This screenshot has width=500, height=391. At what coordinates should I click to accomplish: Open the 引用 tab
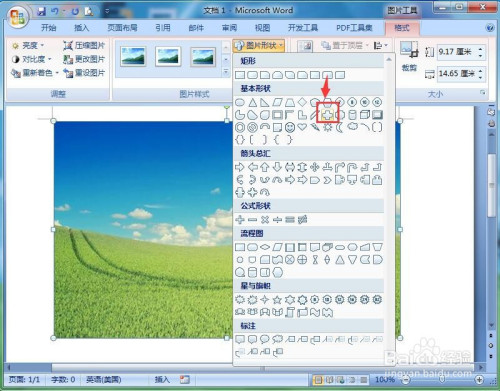pyautogui.click(x=163, y=28)
